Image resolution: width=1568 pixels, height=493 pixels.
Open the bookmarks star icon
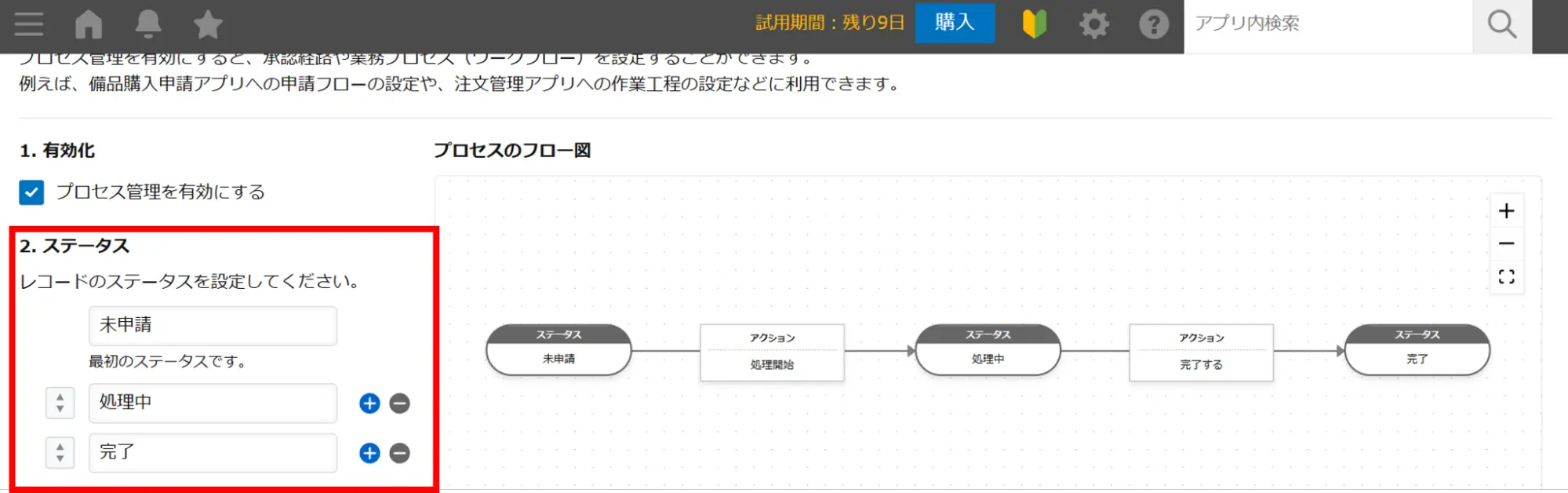pos(208,24)
